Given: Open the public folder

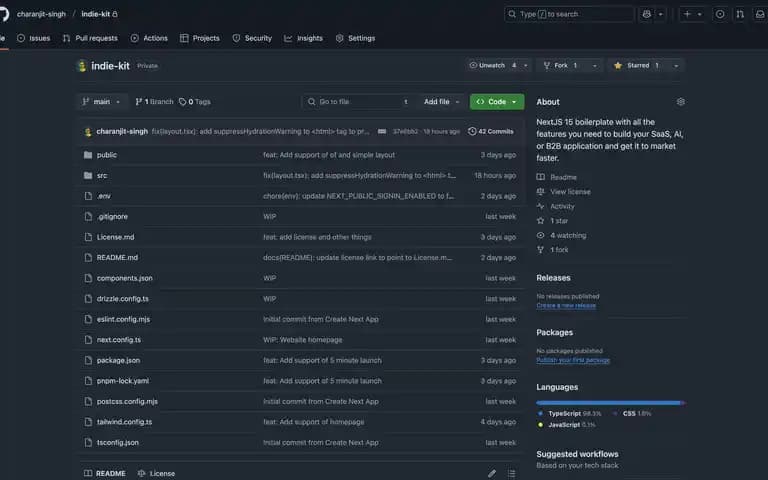Looking at the screenshot, I should 107,155.
